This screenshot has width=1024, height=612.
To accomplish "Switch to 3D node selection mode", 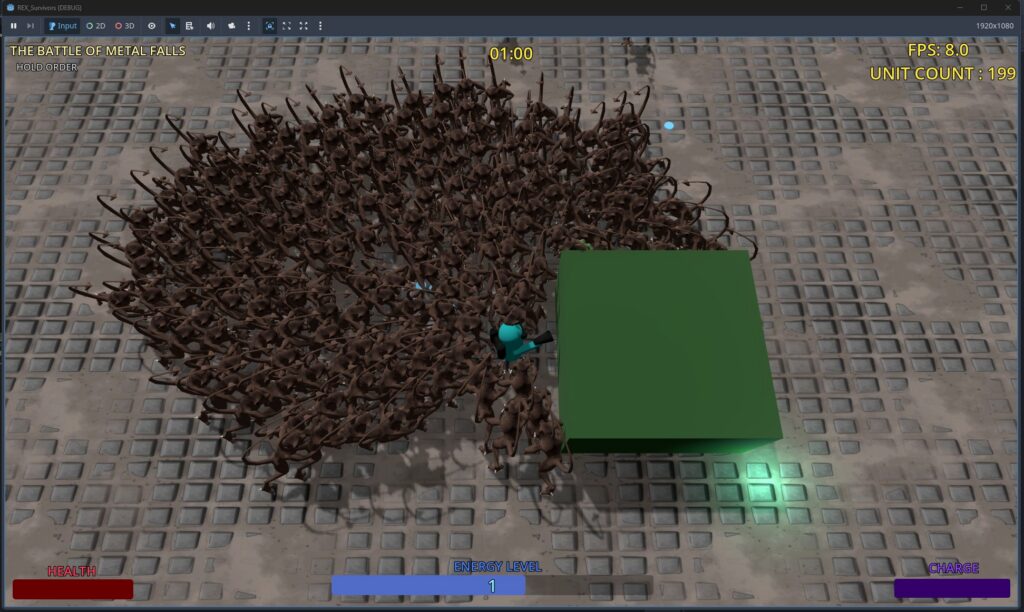I will coord(125,25).
